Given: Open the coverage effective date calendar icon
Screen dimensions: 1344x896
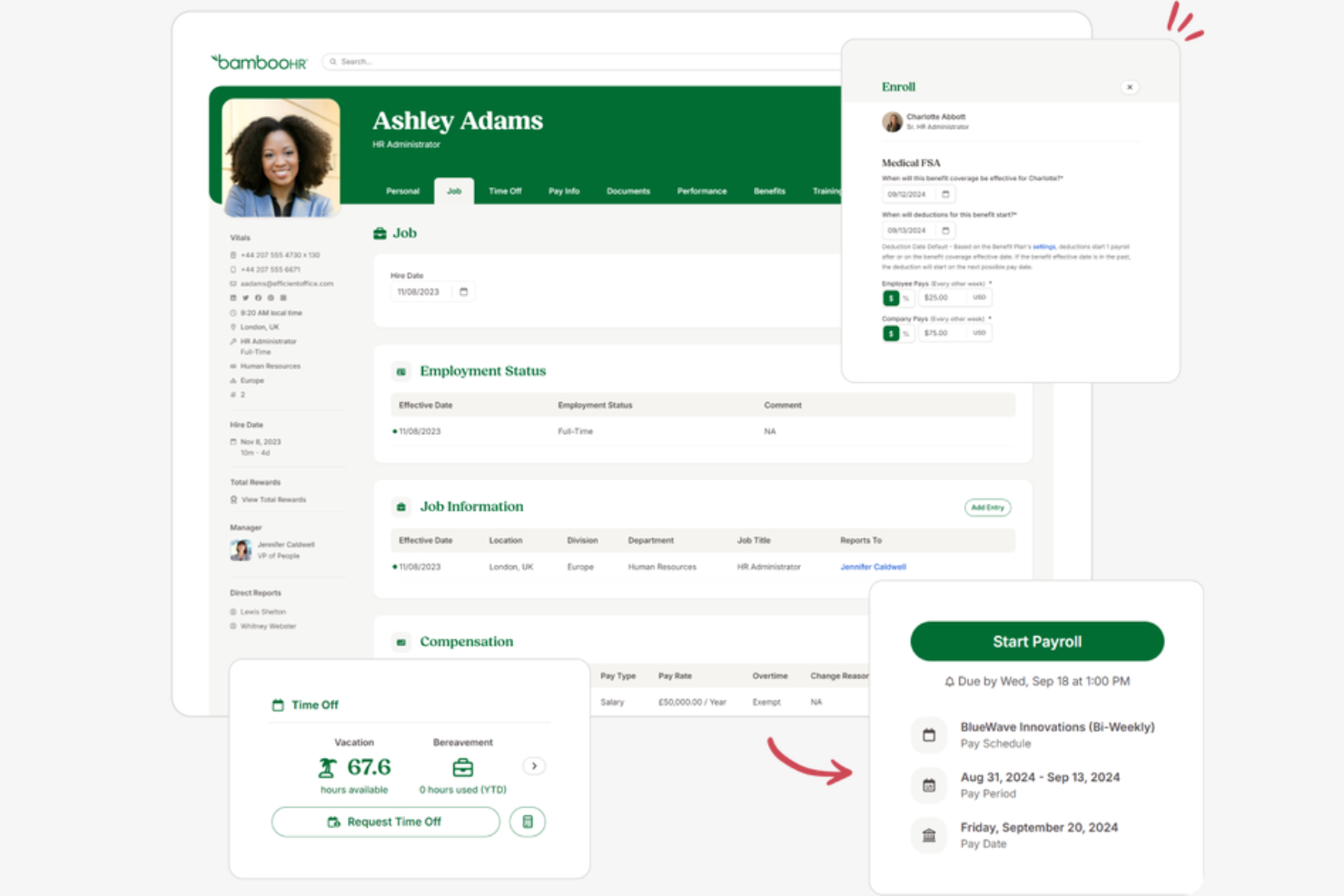Looking at the screenshot, I should 944,193.
